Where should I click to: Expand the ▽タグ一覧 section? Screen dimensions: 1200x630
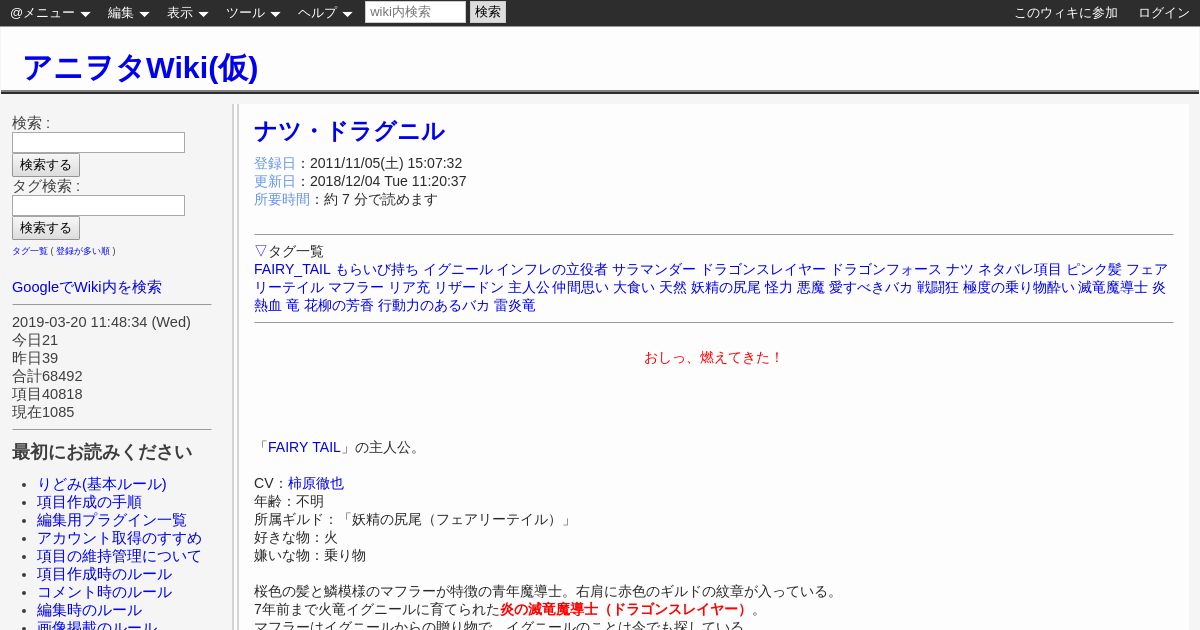pyautogui.click(x=289, y=251)
